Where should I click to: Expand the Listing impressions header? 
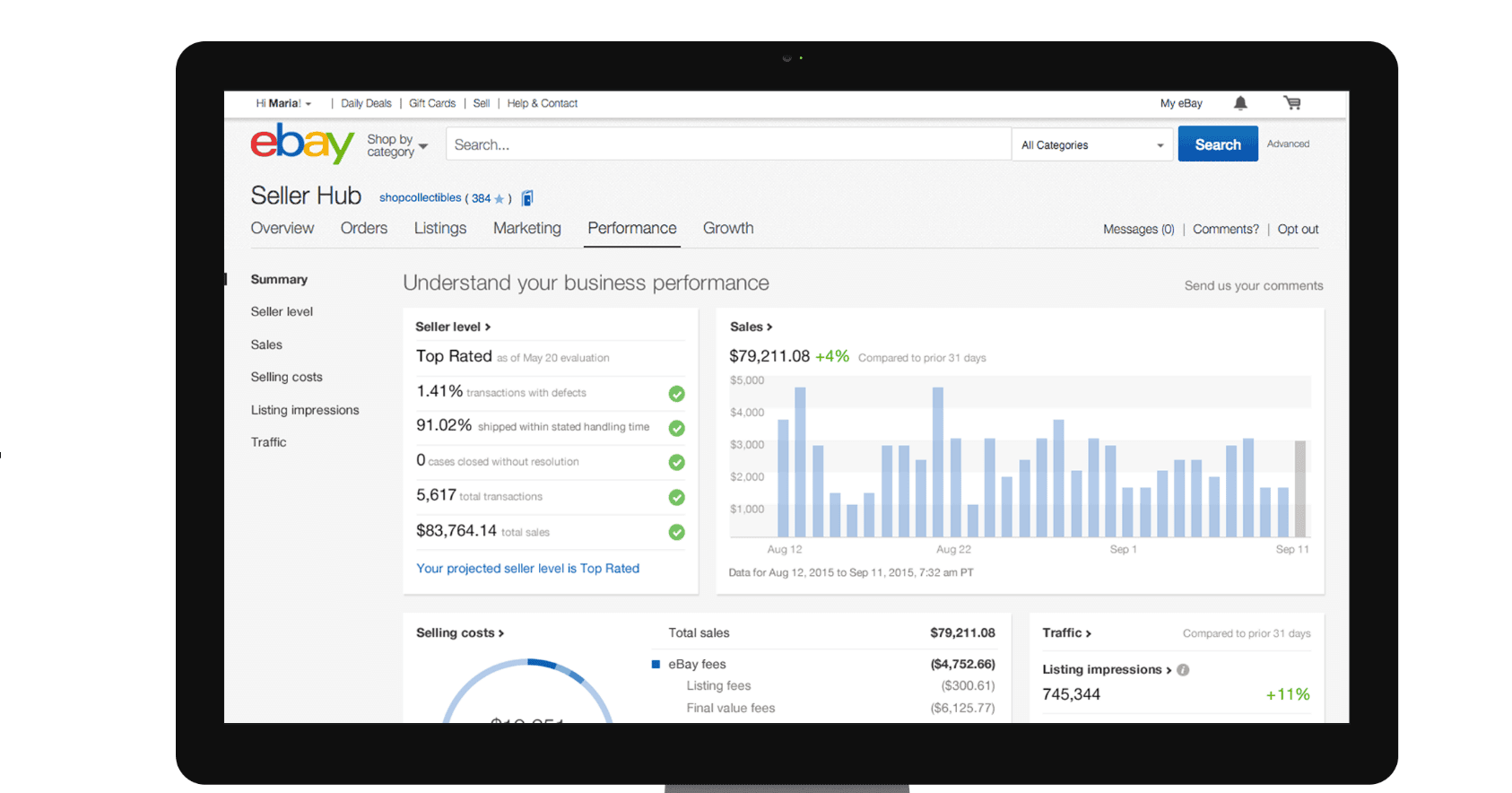coord(1107,669)
